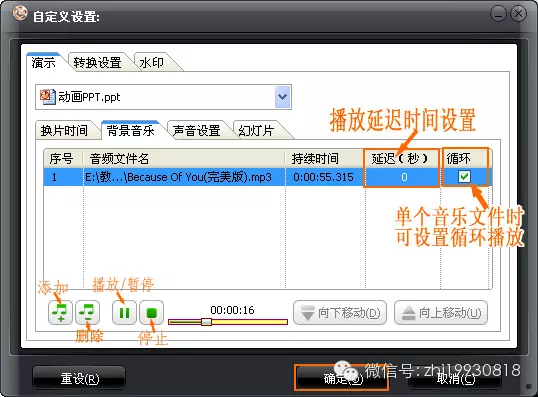The width and height of the screenshot is (538, 397).
Task: Minimize the 自定义设置 dialog window
Action: tap(498, 14)
